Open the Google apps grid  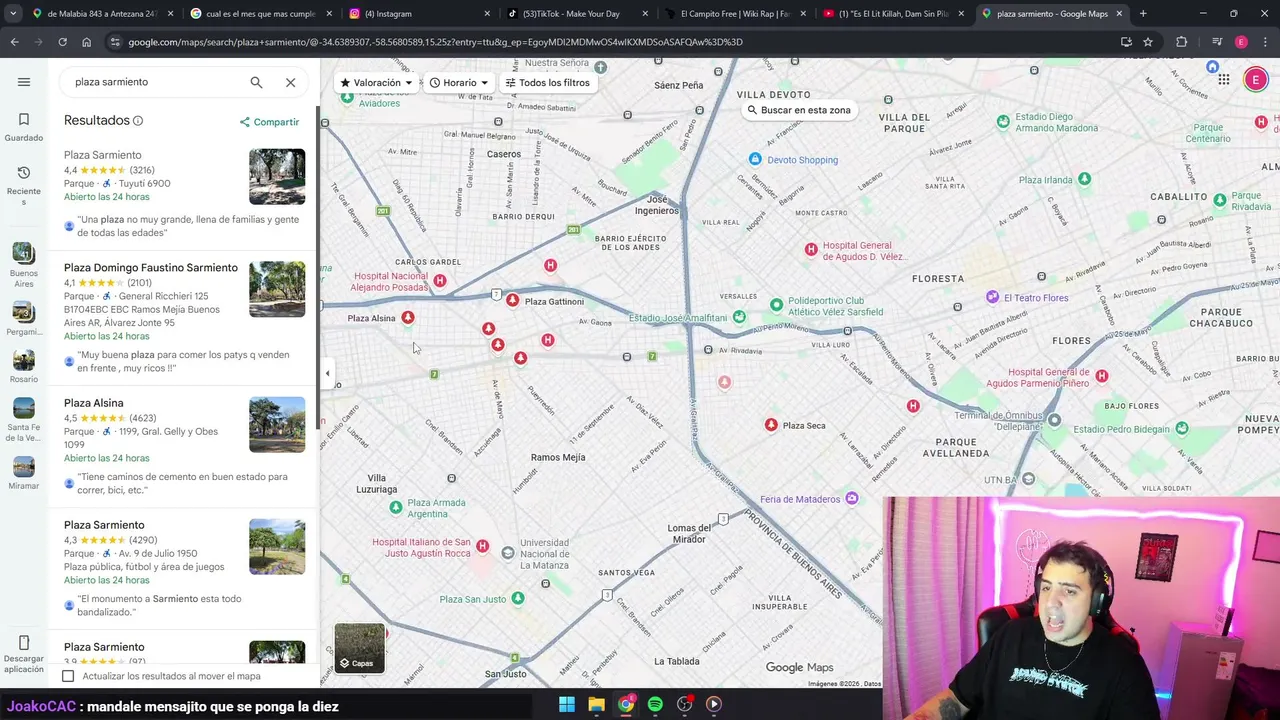point(1223,80)
